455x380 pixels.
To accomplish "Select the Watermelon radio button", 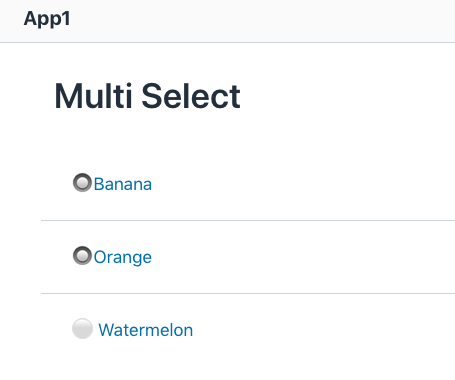I will coord(82,329).
